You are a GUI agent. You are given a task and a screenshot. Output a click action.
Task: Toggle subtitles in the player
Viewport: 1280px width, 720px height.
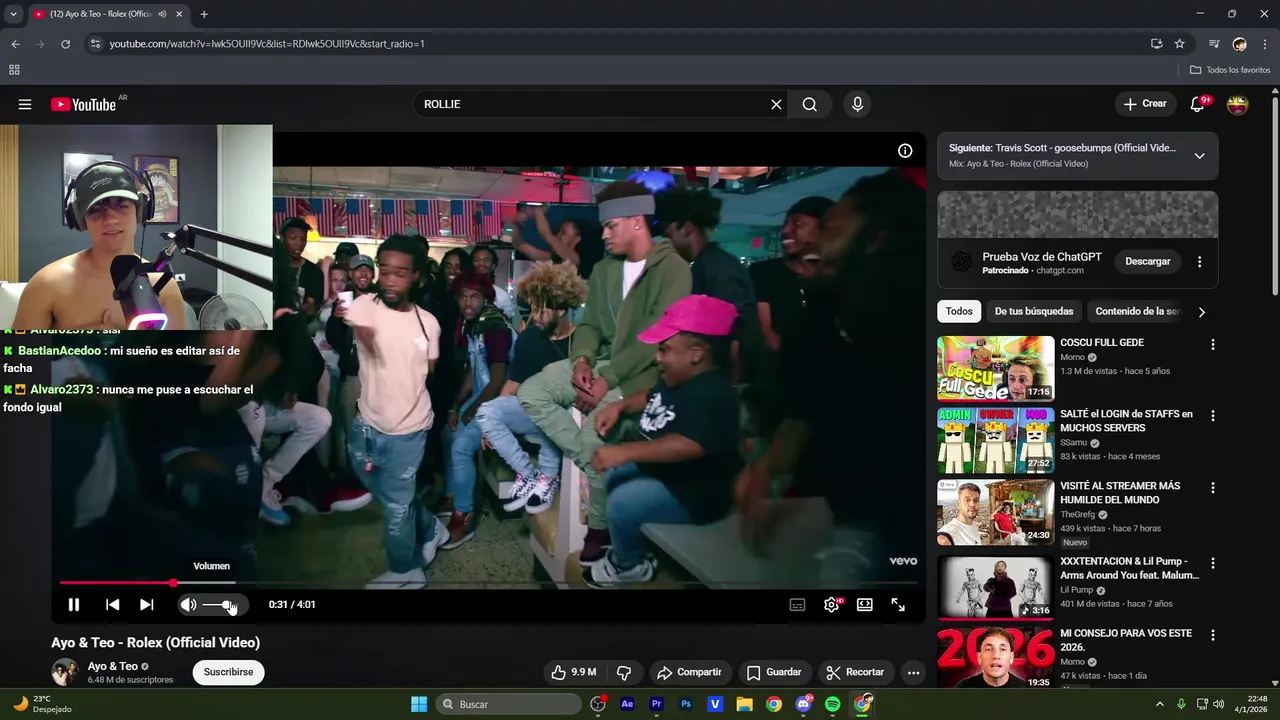[797, 604]
